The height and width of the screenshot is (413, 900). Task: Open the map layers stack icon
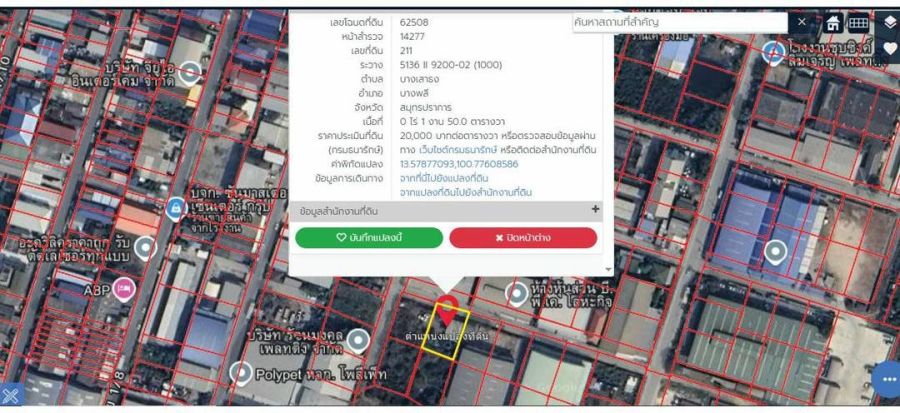coord(888,22)
